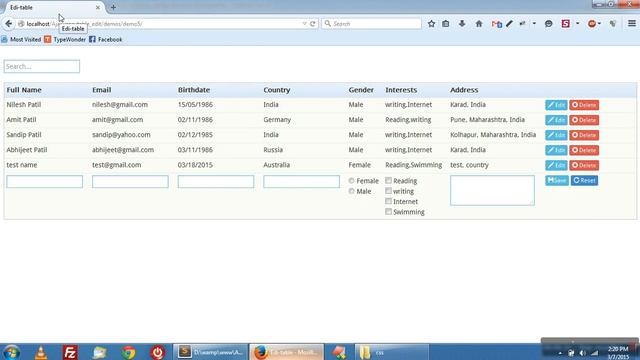
Task: Click the new row Address textarea
Action: (492, 190)
